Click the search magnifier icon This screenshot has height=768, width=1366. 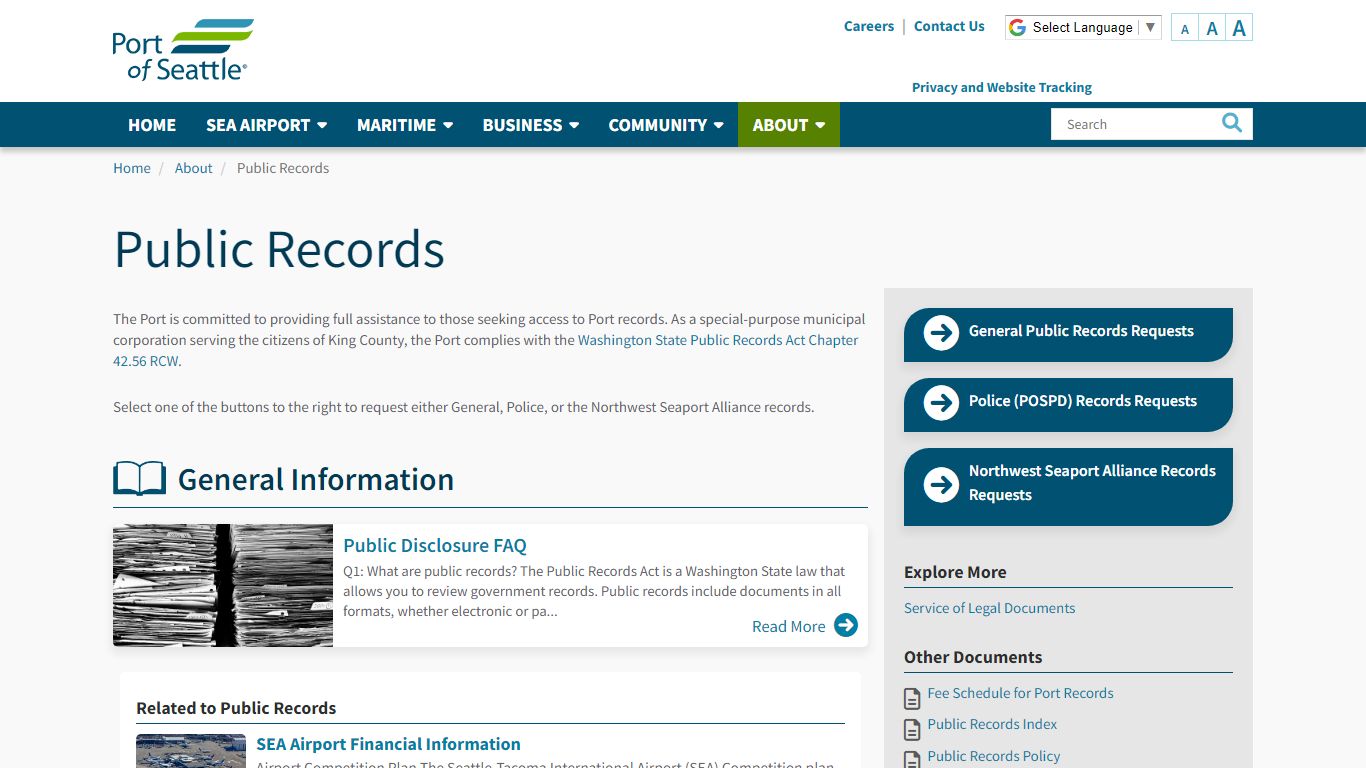(x=1232, y=123)
